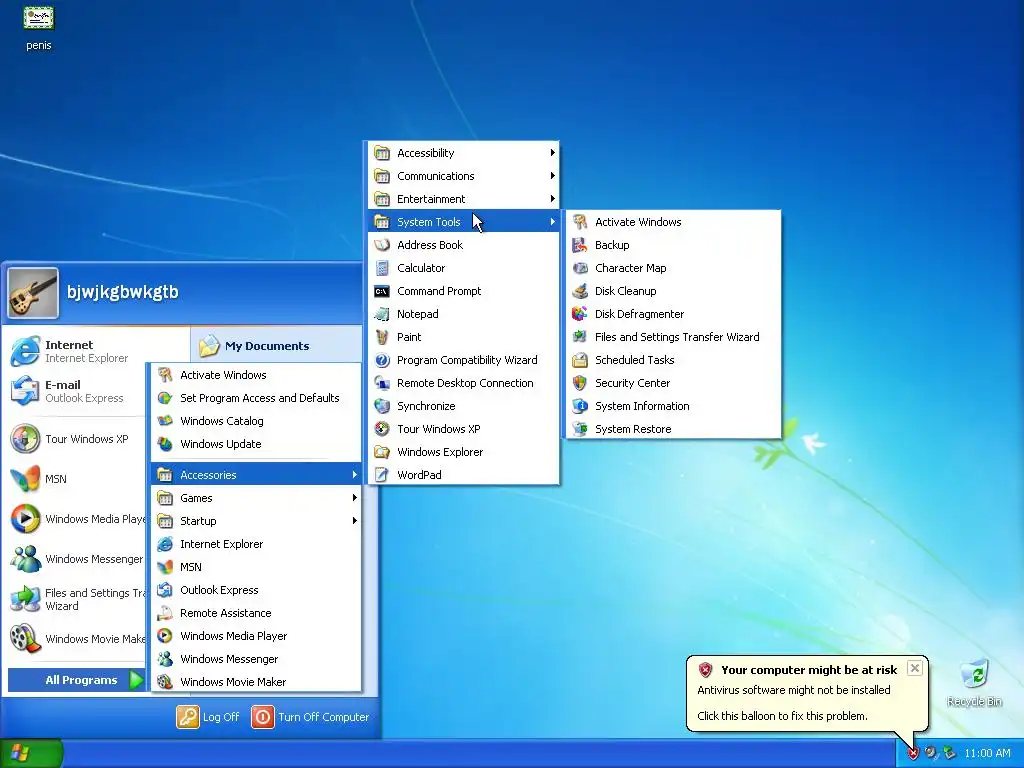
Task: Open Program Compatibility Wizard icon
Action: [x=382, y=360]
